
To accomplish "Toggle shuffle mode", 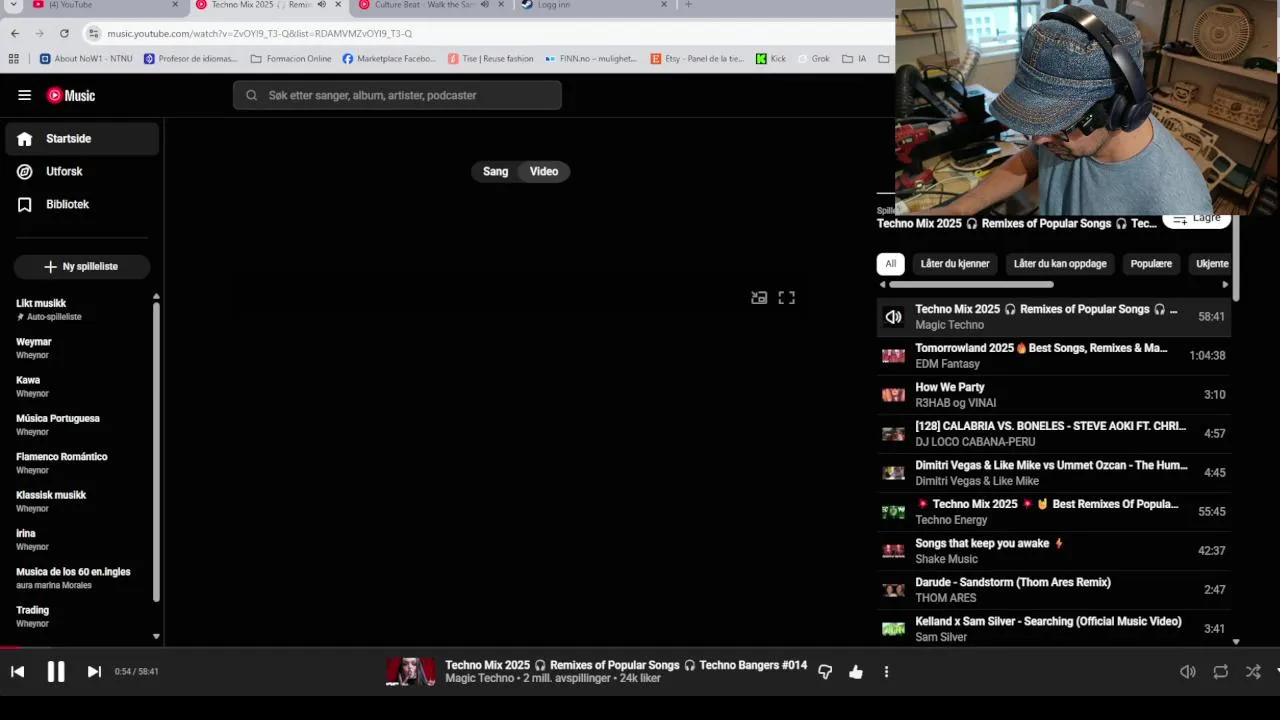I will click(x=1253, y=672).
